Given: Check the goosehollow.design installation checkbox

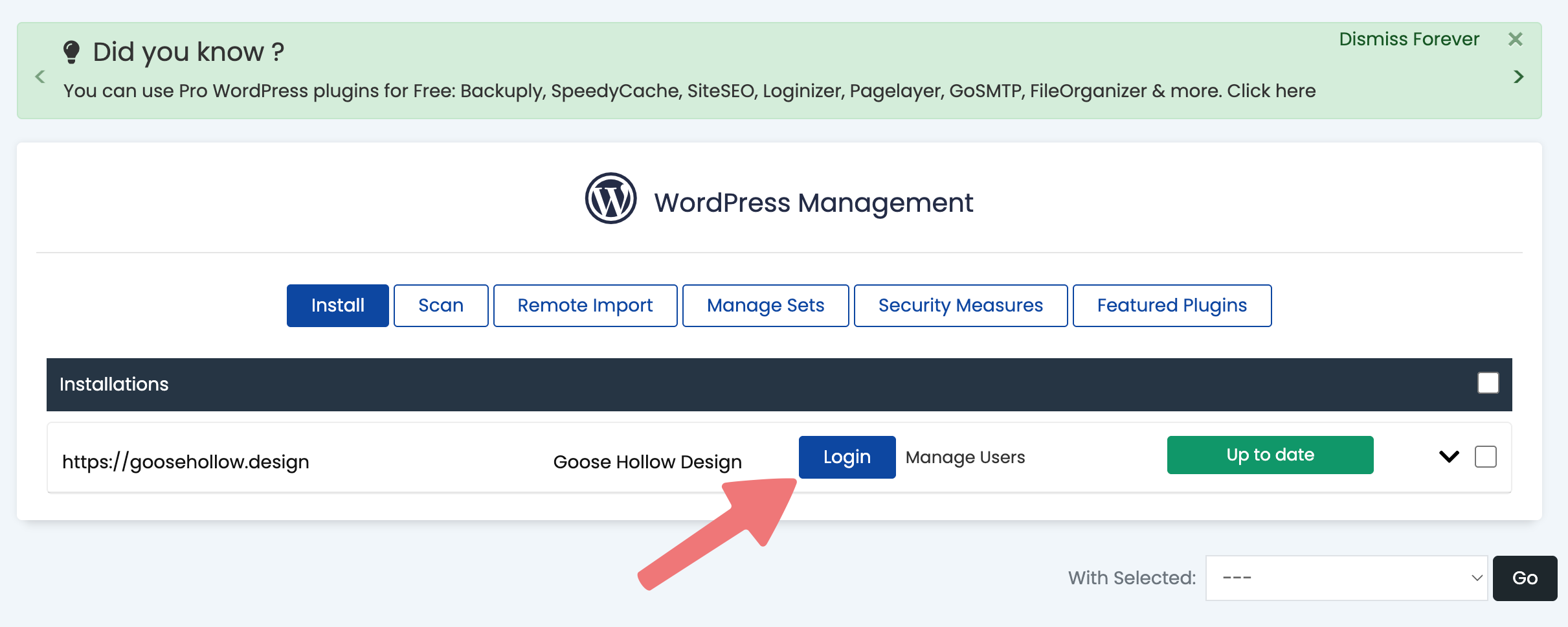Looking at the screenshot, I should tap(1486, 457).
